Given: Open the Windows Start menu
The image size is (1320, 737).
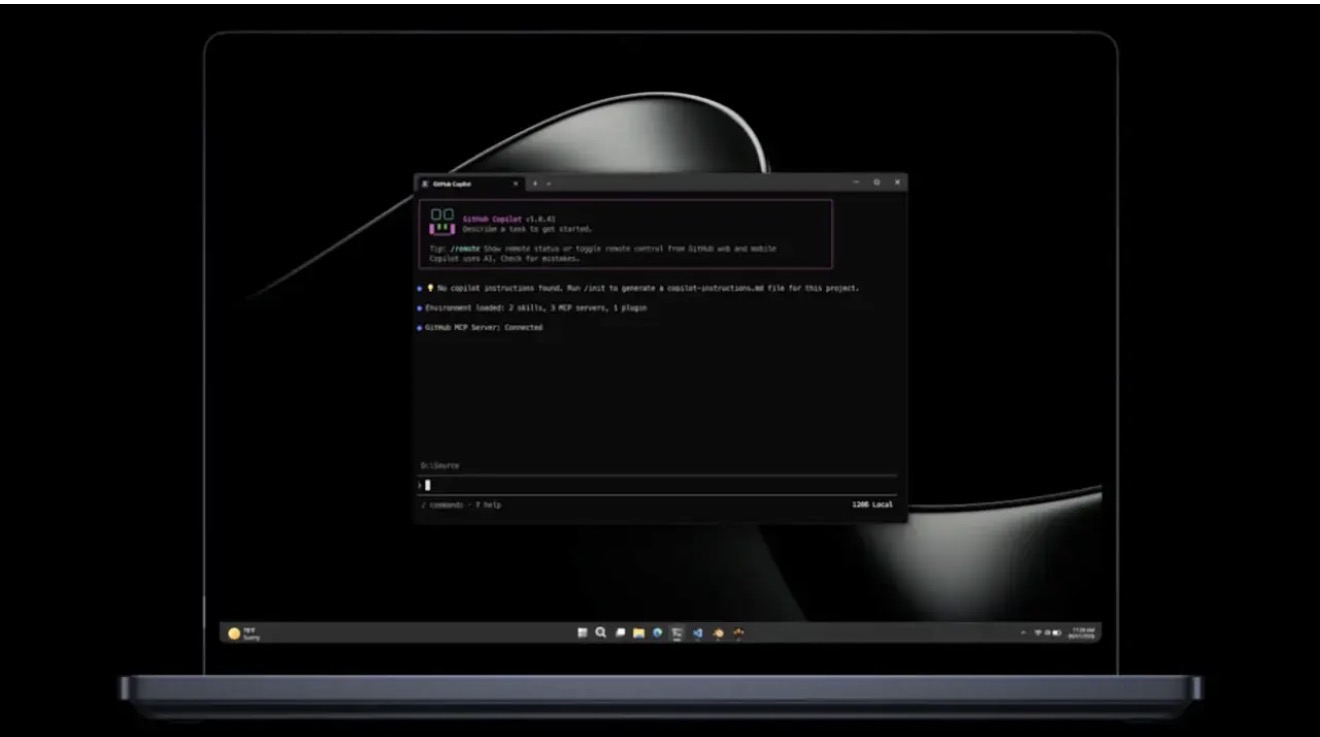Looking at the screenshot, I should click(x=582, y=632).
